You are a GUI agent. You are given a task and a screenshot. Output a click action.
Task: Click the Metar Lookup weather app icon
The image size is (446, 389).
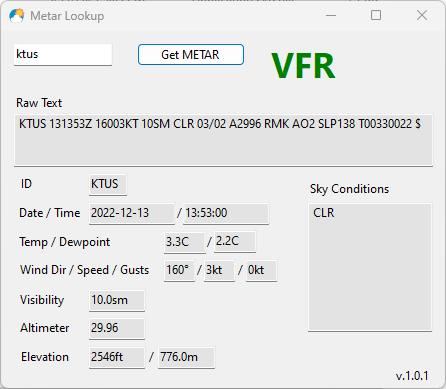tap(17, 16)
